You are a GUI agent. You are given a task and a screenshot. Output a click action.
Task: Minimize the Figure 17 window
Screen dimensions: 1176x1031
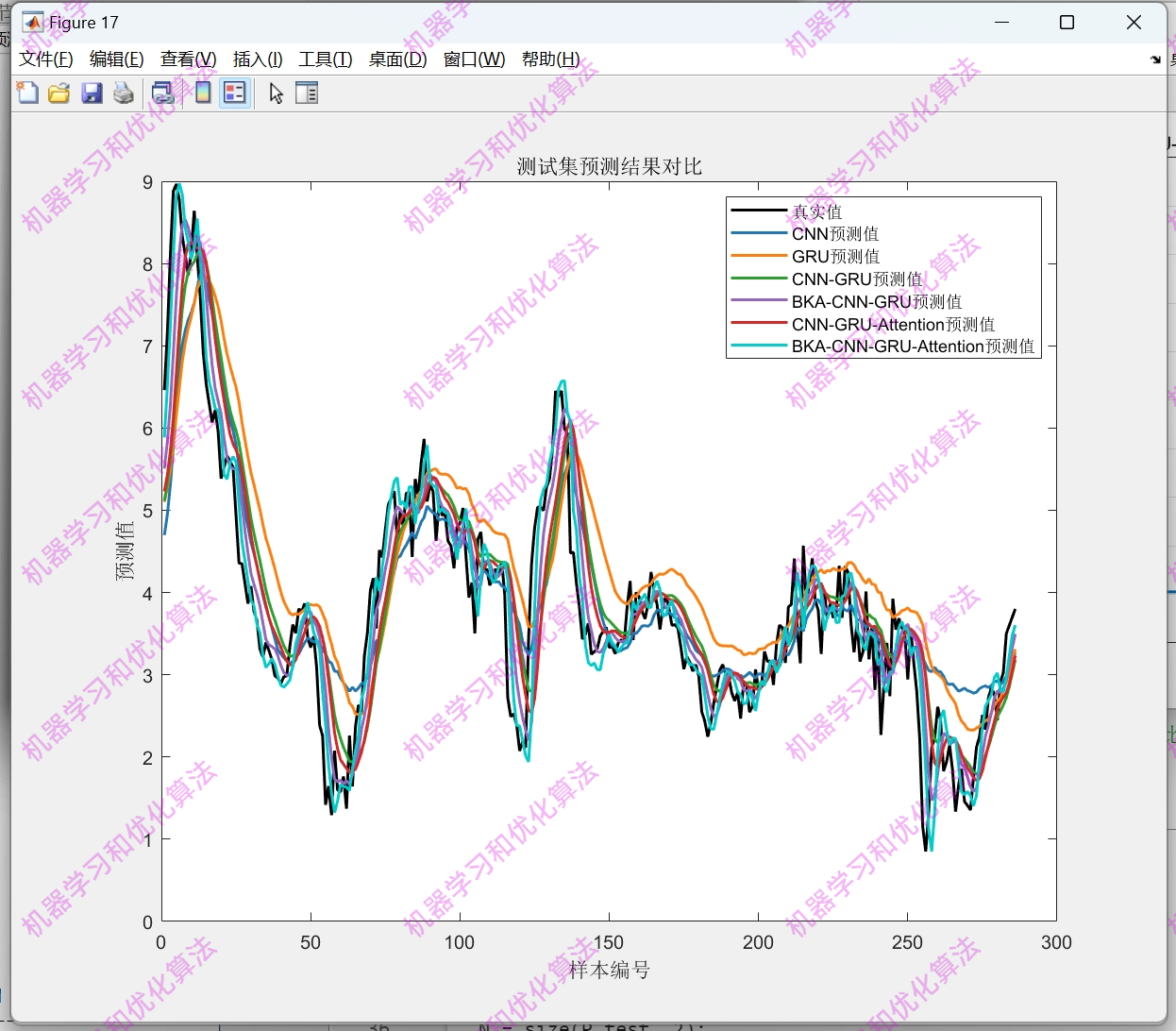pyautogui.click(x=1002, y=23)
